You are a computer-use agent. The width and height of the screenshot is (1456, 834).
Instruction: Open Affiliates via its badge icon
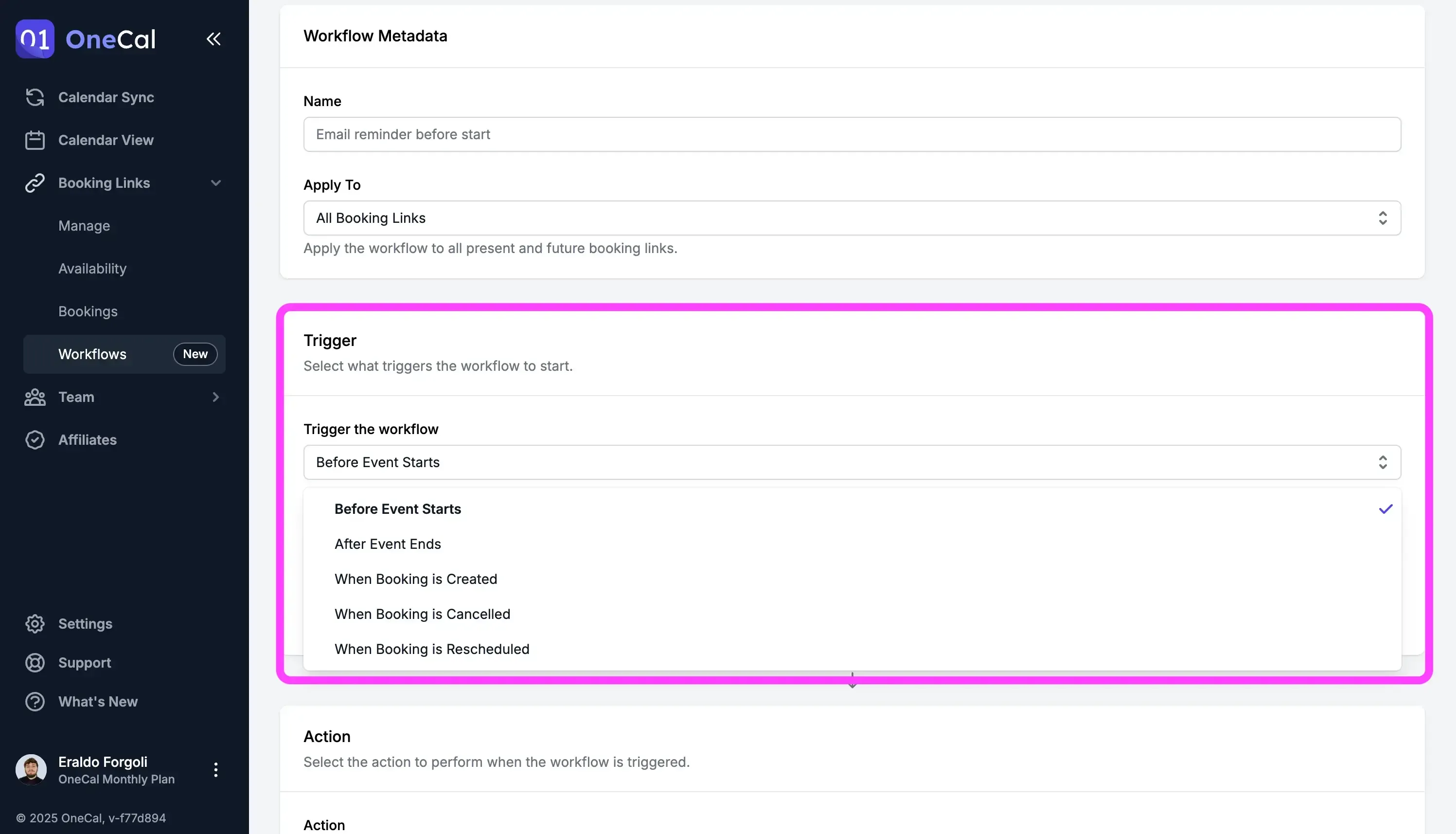[35, 440]
